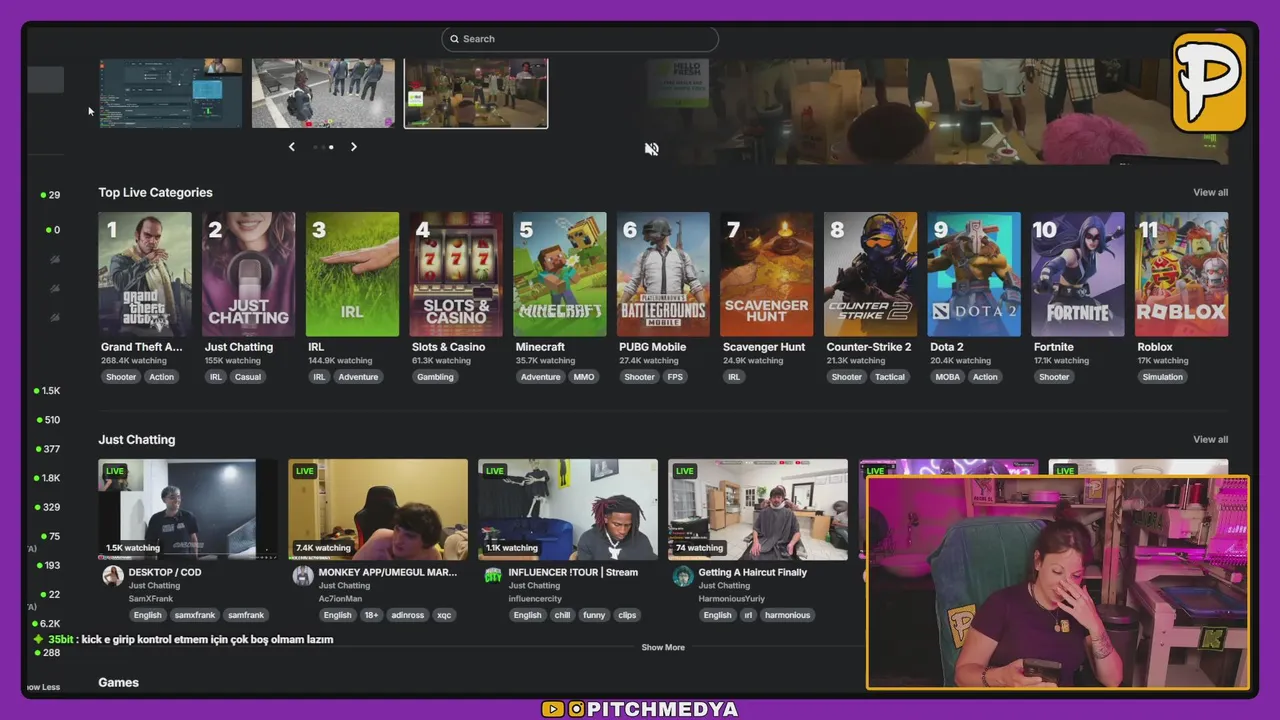View all Top Live Categories
This screenshot has width=1280, height=720.
coord(1210,193)
